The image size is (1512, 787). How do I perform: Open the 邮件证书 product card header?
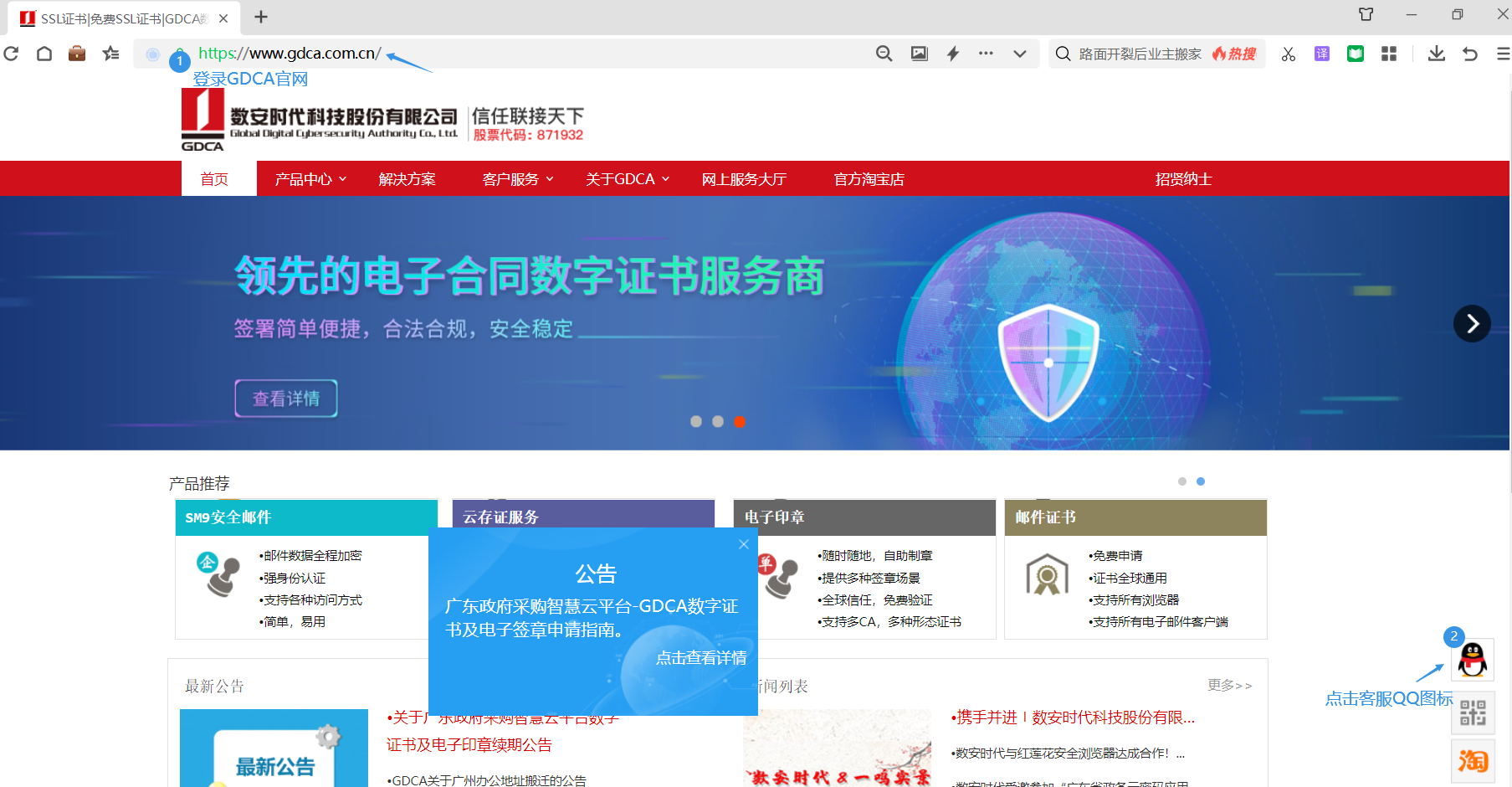[x=1135, y=517]
